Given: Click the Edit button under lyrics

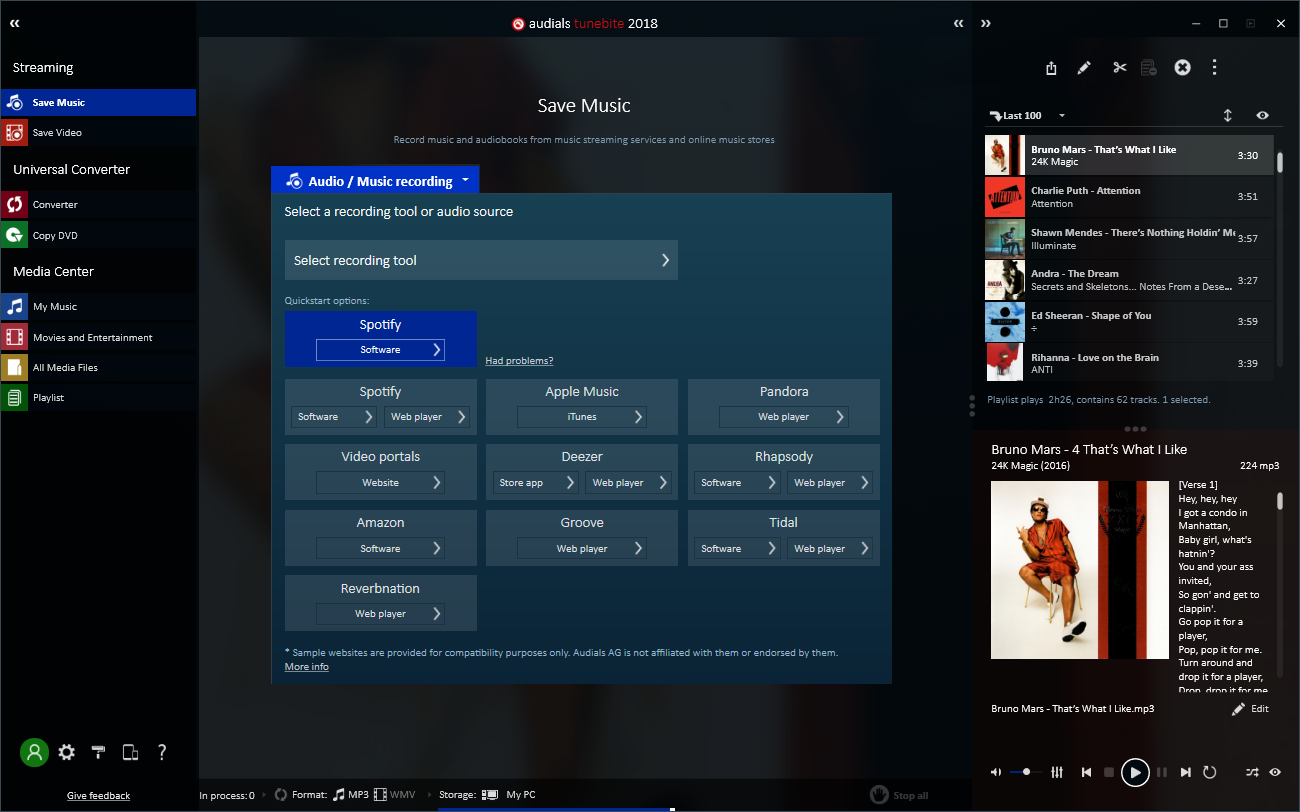Looking at the screenshot, I should [x=1250, y=709].
